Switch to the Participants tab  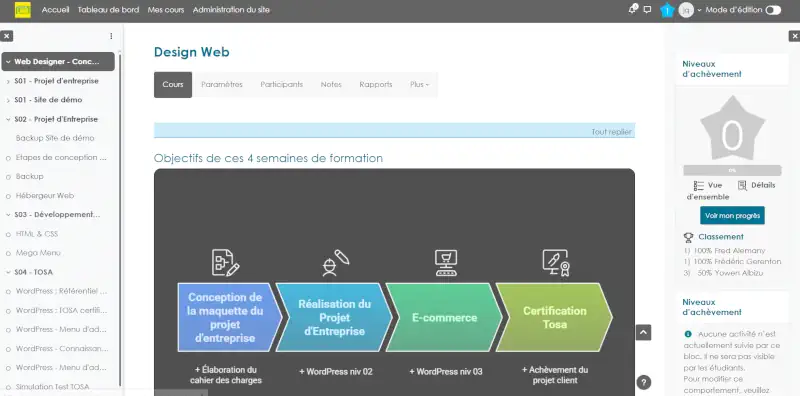point(282,85)
